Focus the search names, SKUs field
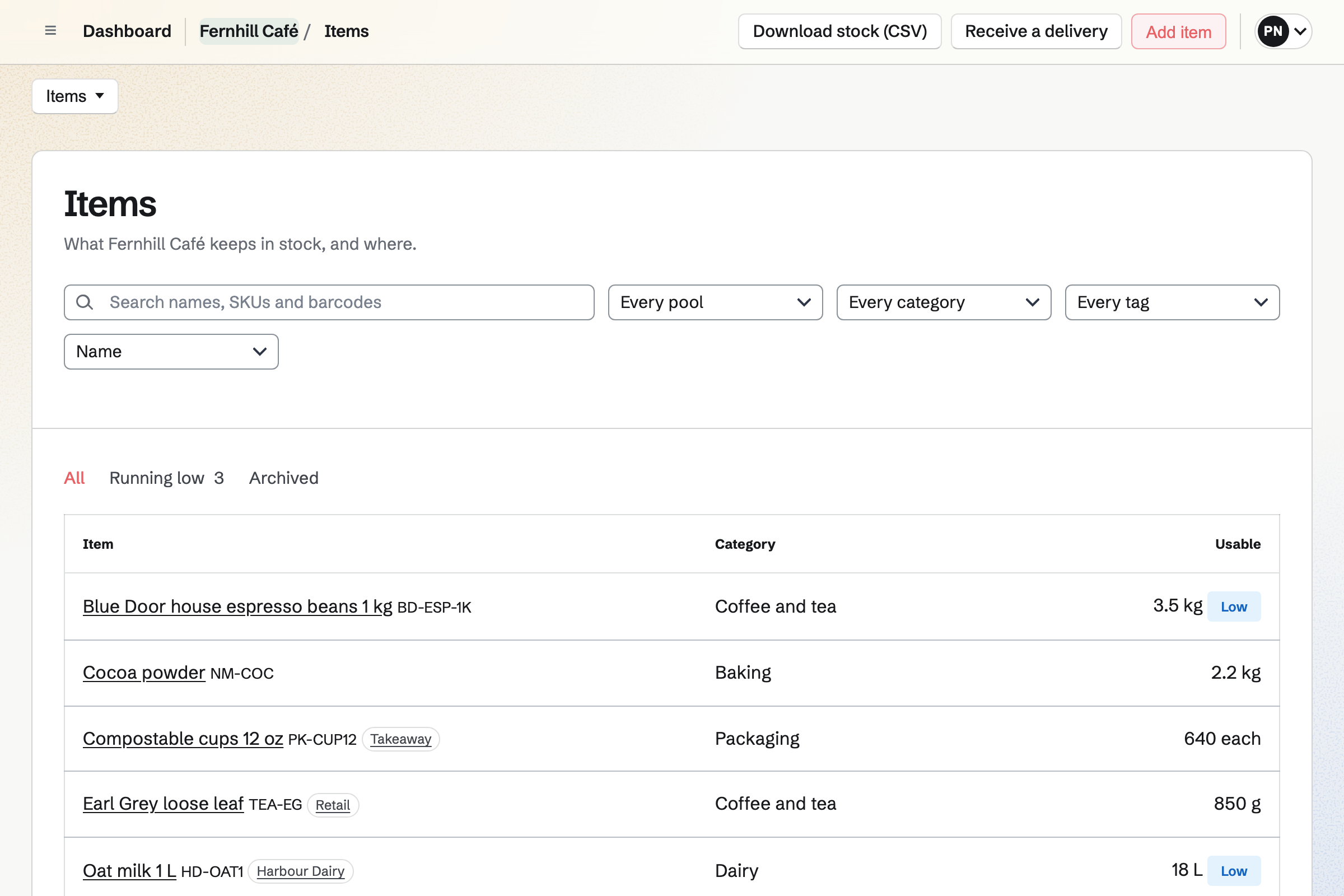Screen dimensions: 1344x896 click(329, 302)
